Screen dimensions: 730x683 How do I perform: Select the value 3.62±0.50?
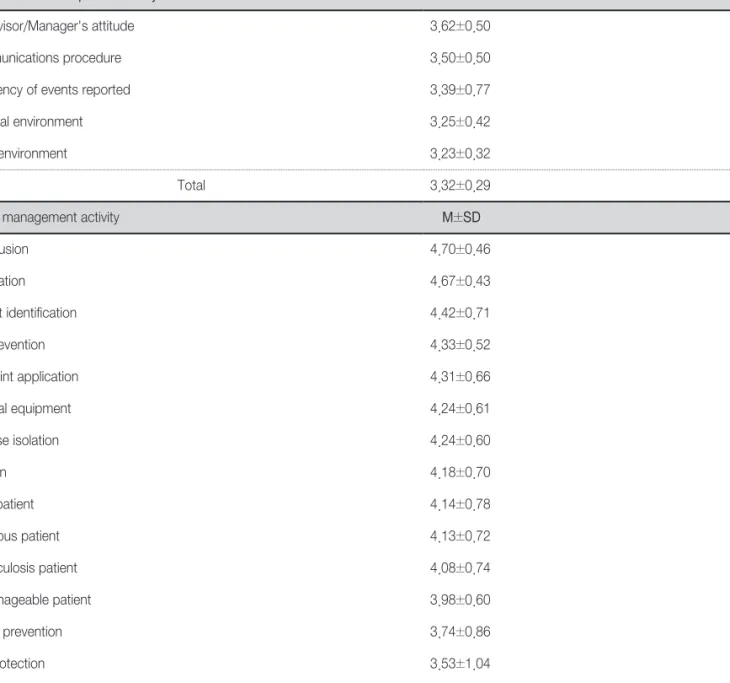460,26
